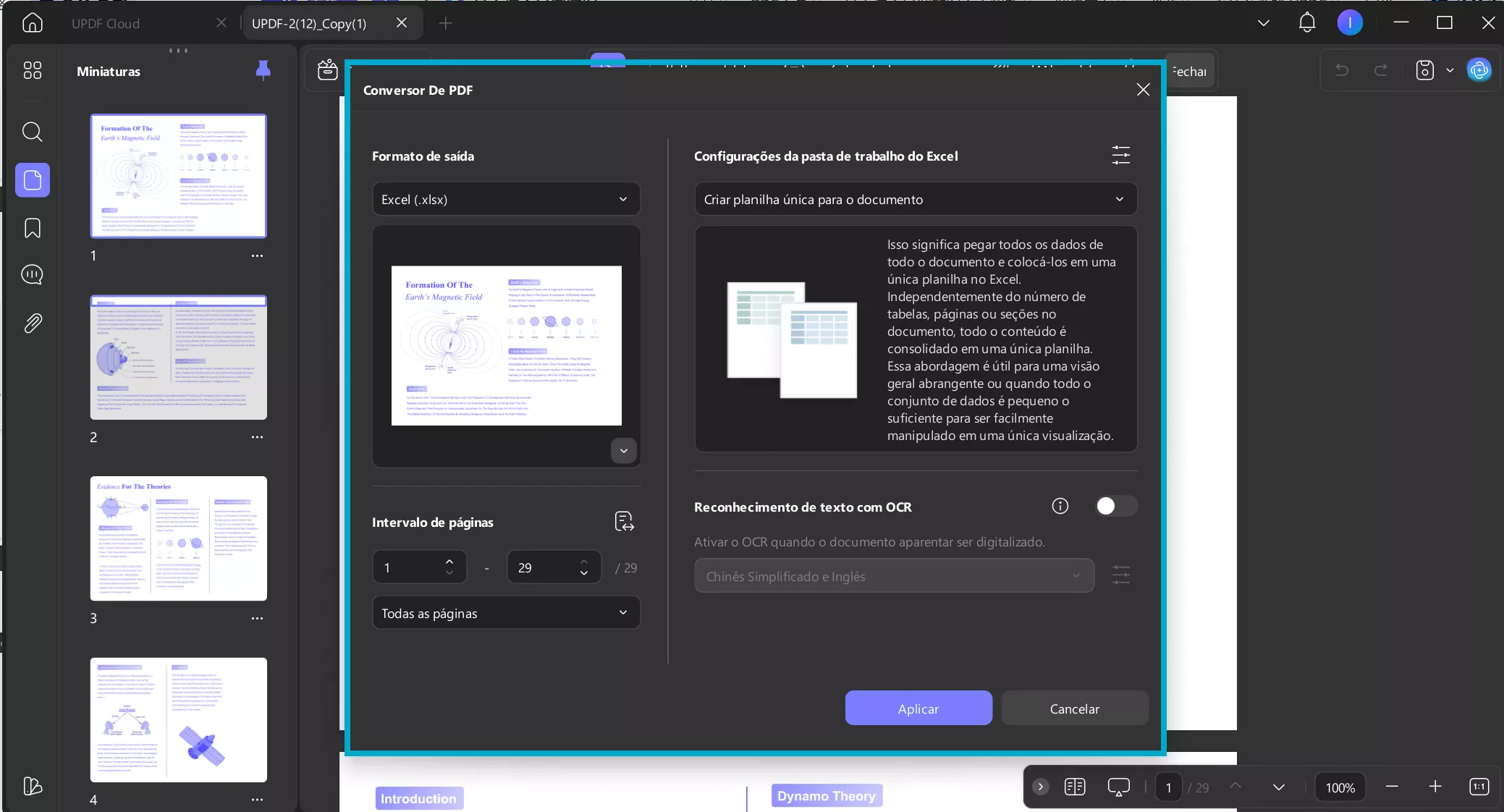The width and height of the screenshot is (1504, 812).
Task: Enable OCR text recognition toggle
Action: pos(1115,506)
